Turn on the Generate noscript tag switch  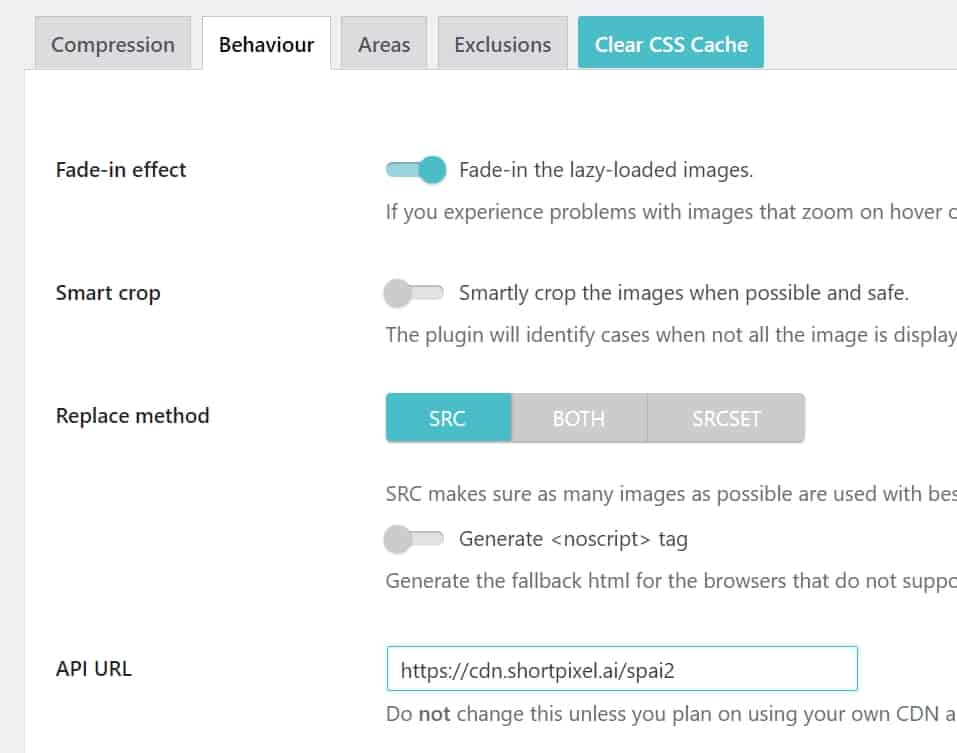[x=414, y=539]
